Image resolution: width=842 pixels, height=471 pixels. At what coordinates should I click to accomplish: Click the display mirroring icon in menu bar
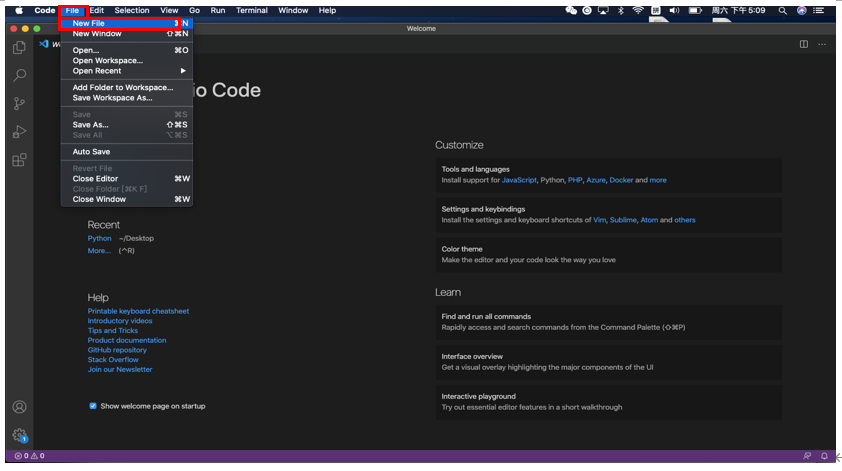coord(603,10)
